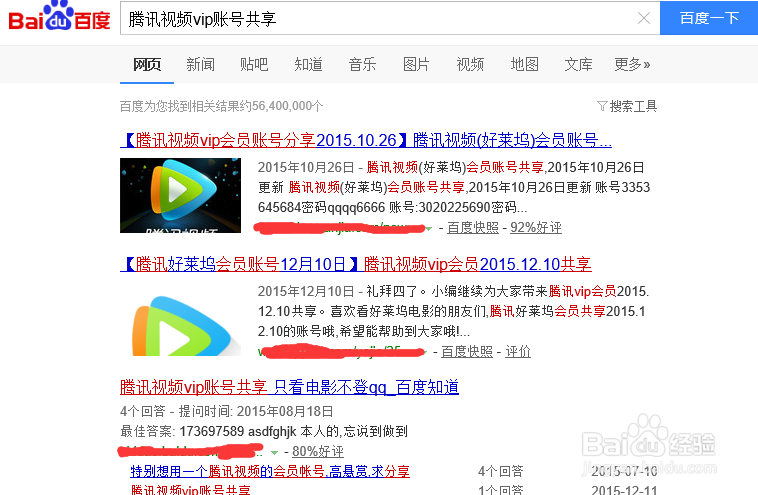Screen dimensions: 758x495
Task: Clear the search box with the X icon
Action: (x=643, y=18)
